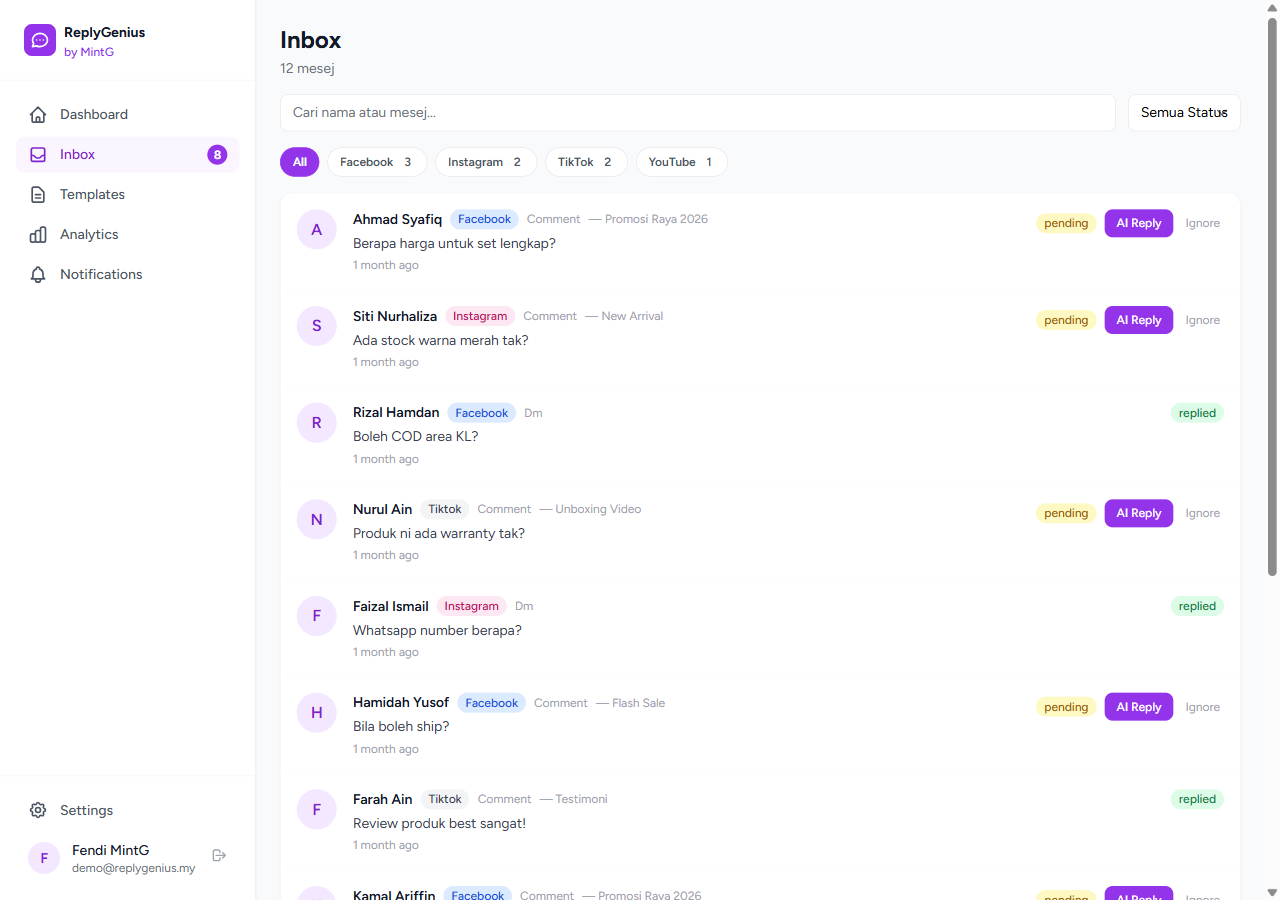Image resolution: width=1280 pixels, height=900 pixels.
Task: Click Nurul Ain's avatar letter N
Action: pyautogui.click(x=317, y=519)
